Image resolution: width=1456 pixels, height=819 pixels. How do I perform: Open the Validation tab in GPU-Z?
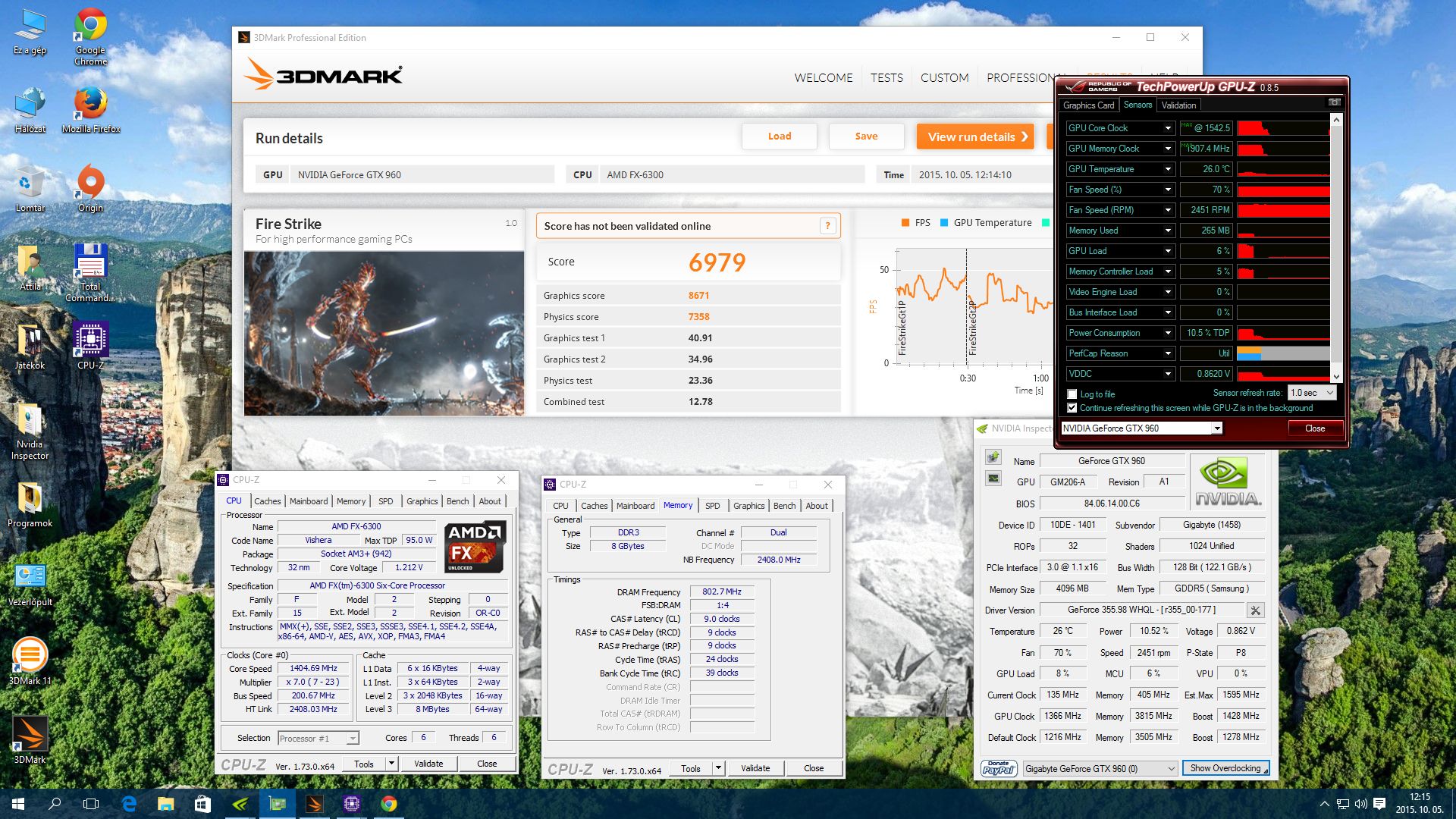click(x=1178, y=105)
